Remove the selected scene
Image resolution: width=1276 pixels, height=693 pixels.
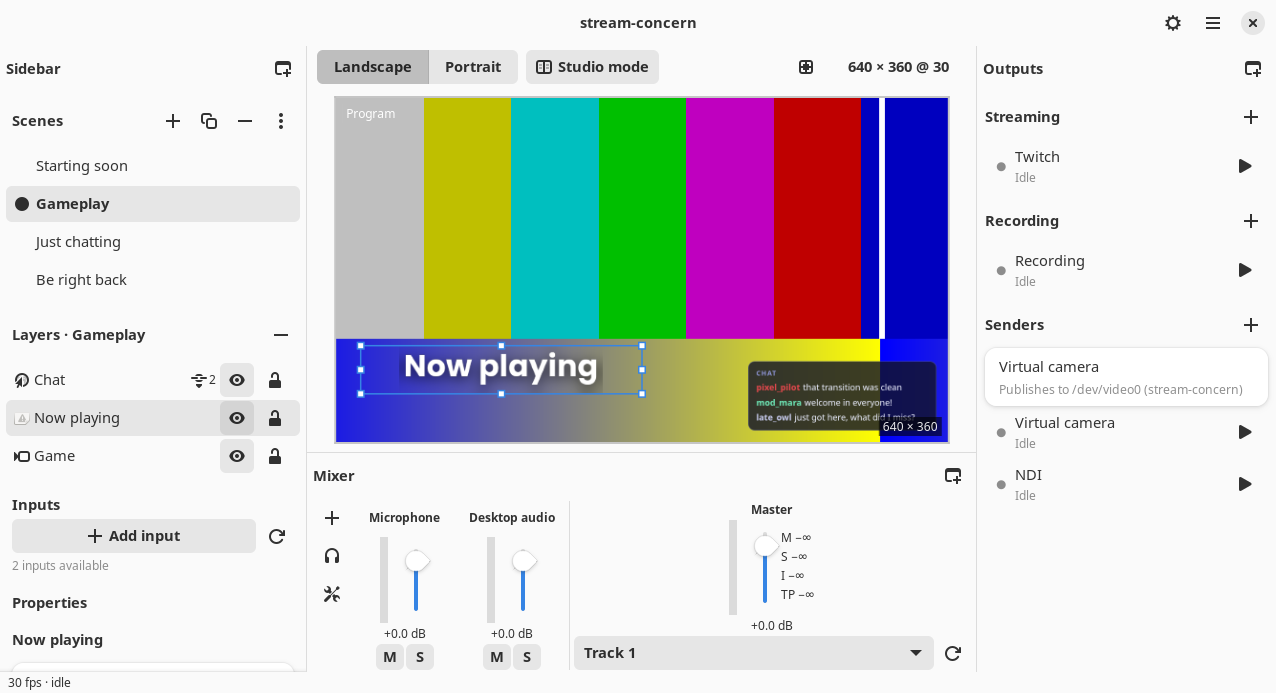click(245, 121)
